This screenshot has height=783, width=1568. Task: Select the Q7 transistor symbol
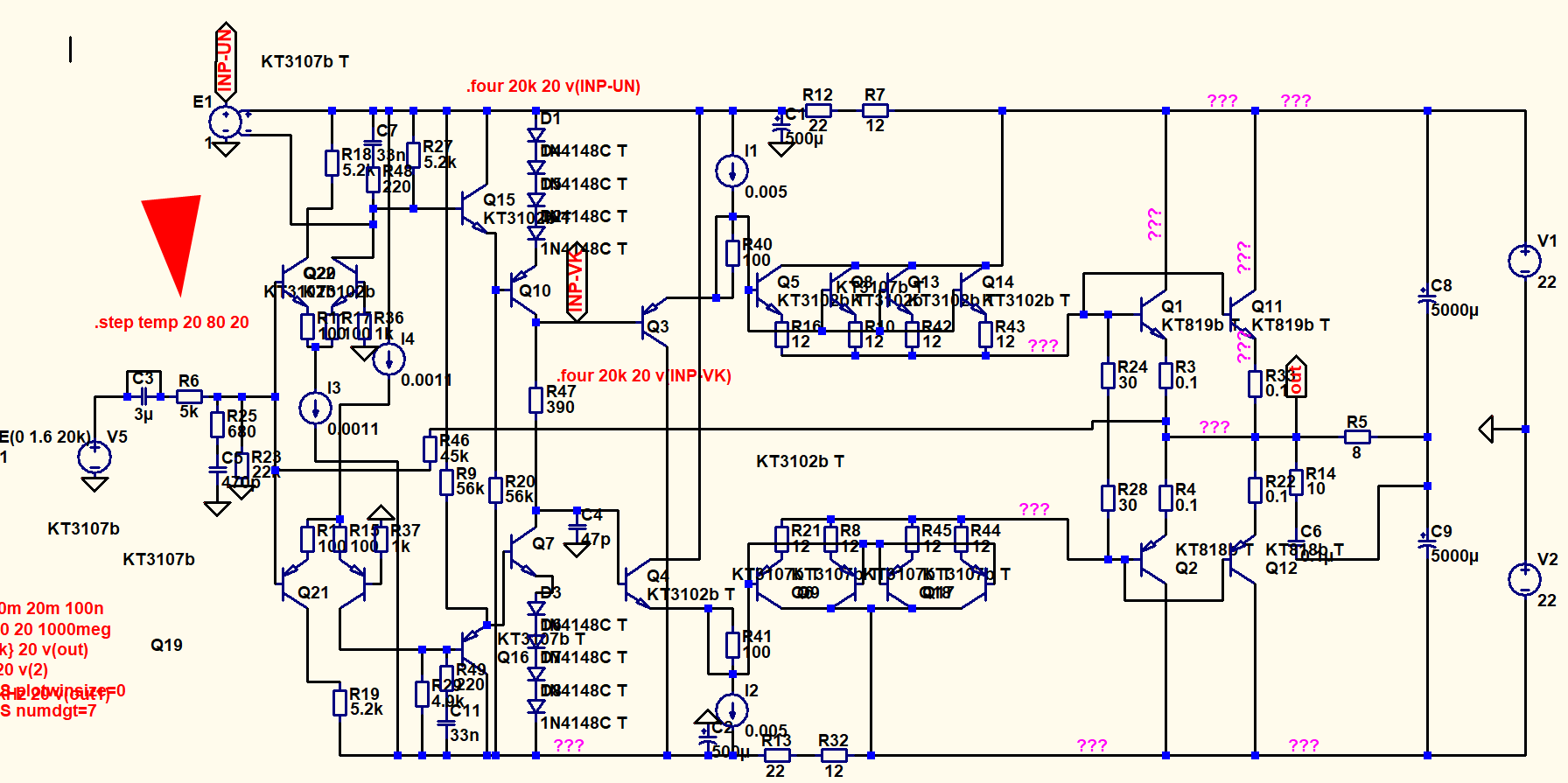[x=523, y=550]
